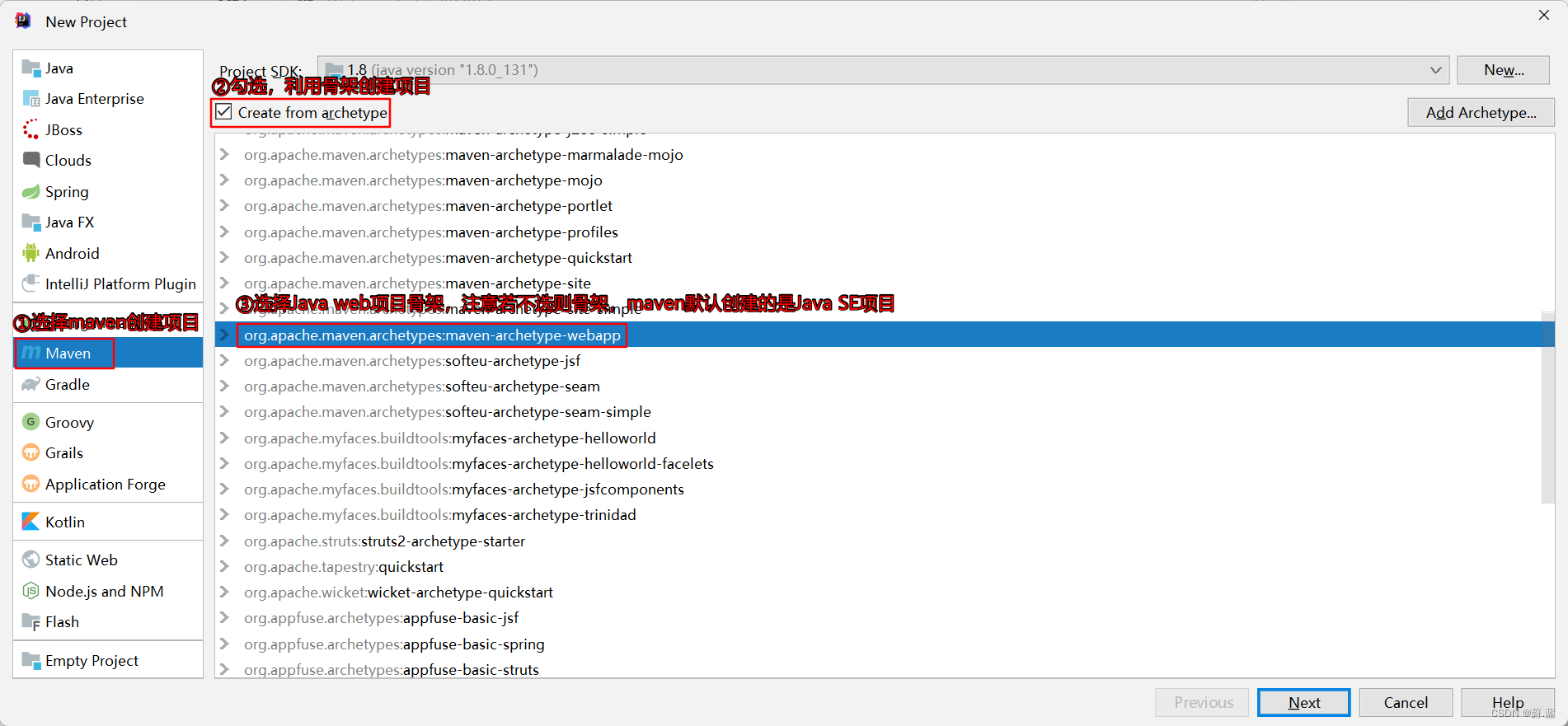Expand the maven-archetype-marmalade-mojo node
The width and height of the screenshot is (1568, 726).
tap(224, 154)
